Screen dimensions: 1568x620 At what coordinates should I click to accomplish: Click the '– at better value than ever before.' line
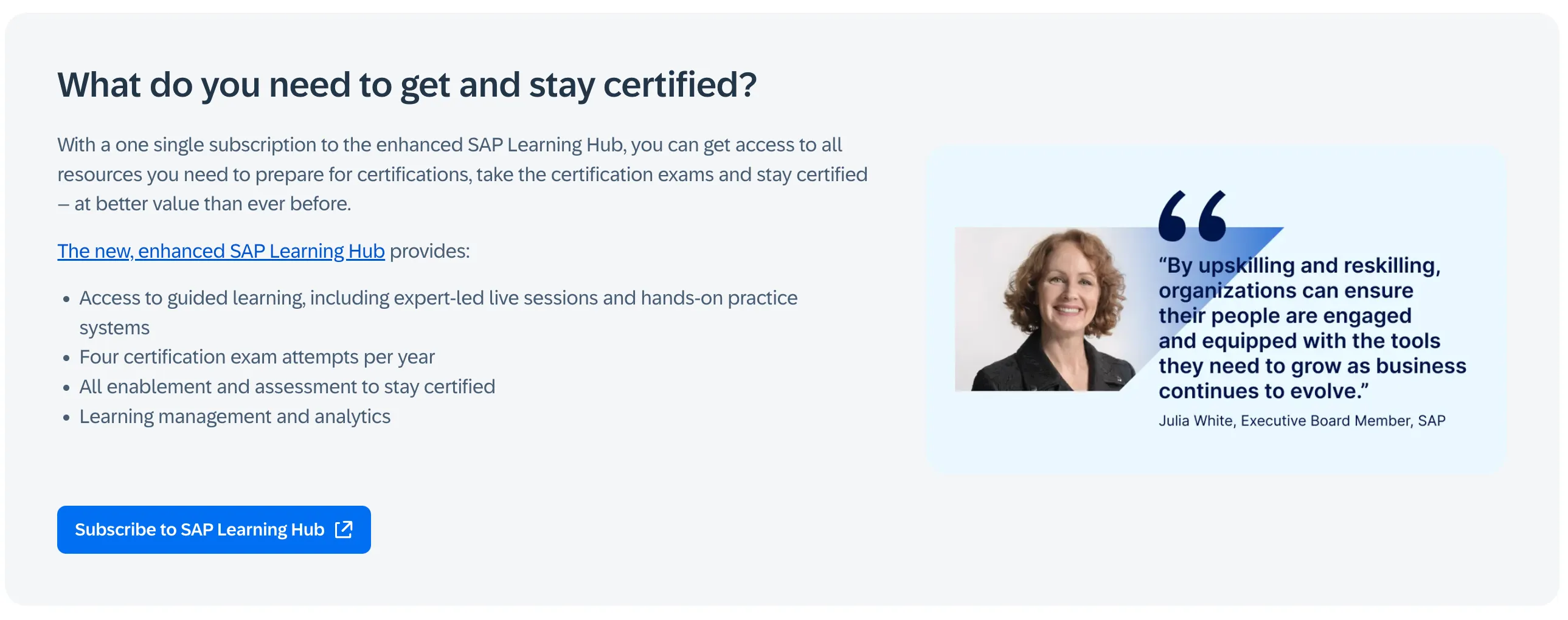coord(204,204)
